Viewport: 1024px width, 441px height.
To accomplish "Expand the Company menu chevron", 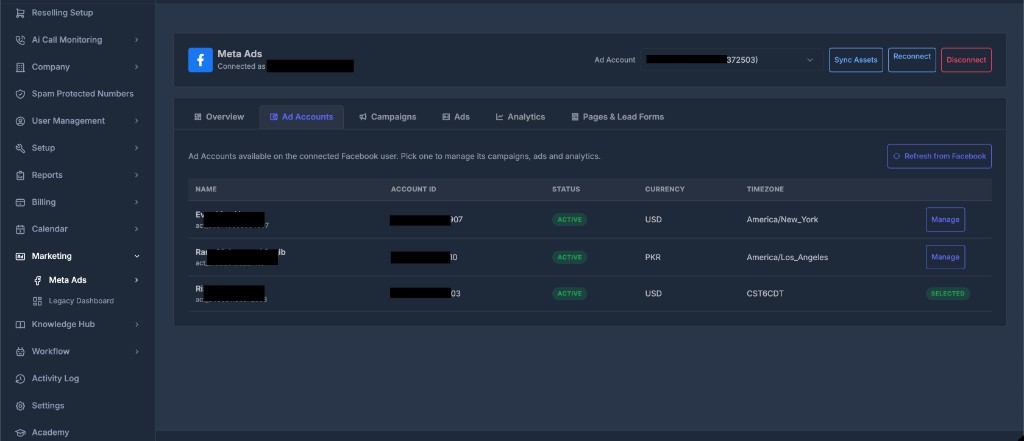I will tap(136, 67).
